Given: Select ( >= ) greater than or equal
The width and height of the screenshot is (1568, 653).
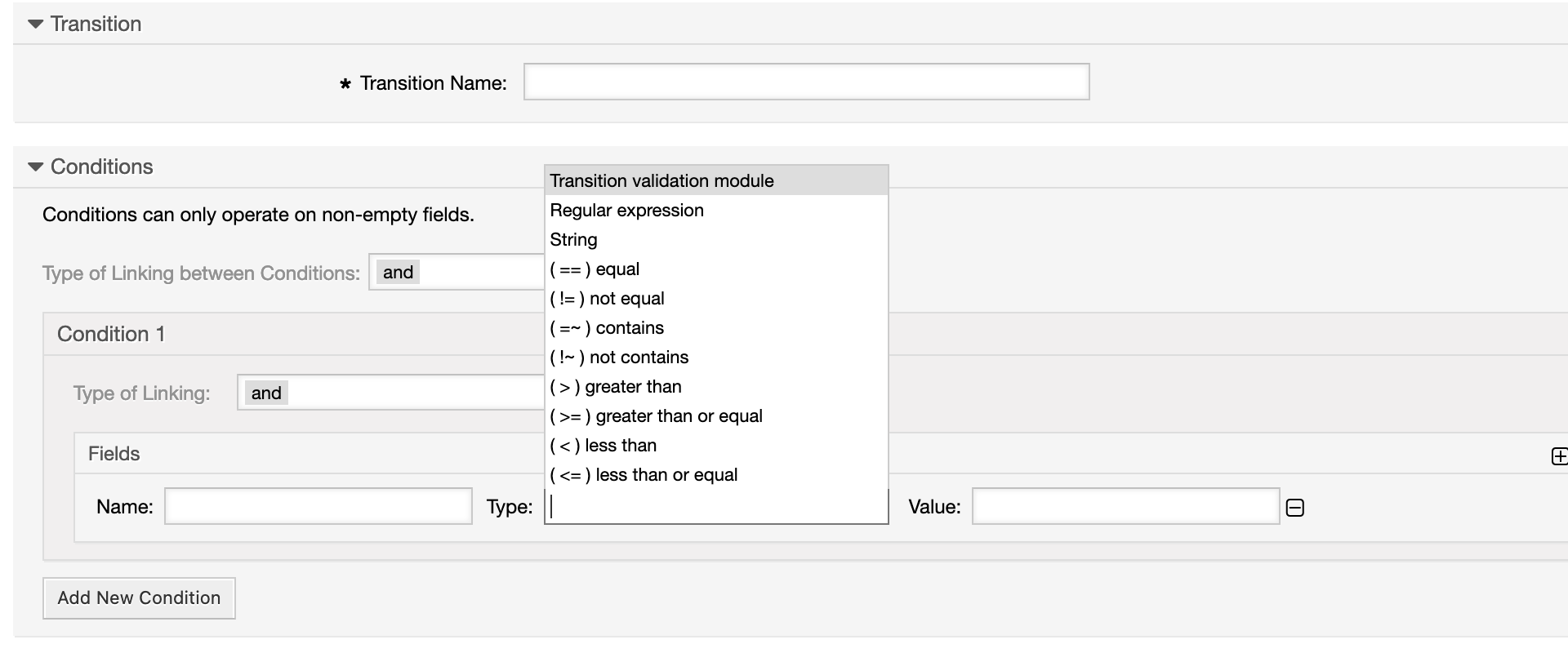Looking at the screenshot, I should 656,416.
